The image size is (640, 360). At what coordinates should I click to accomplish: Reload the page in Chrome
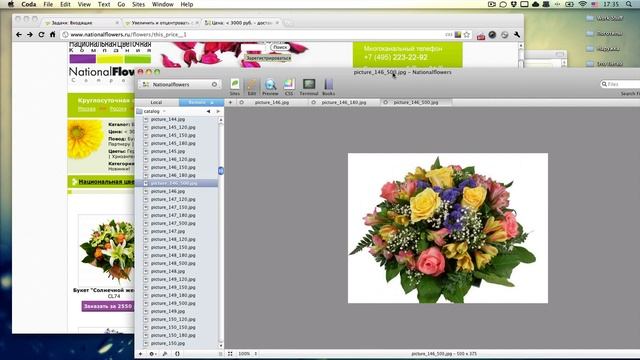click(41, 35)
